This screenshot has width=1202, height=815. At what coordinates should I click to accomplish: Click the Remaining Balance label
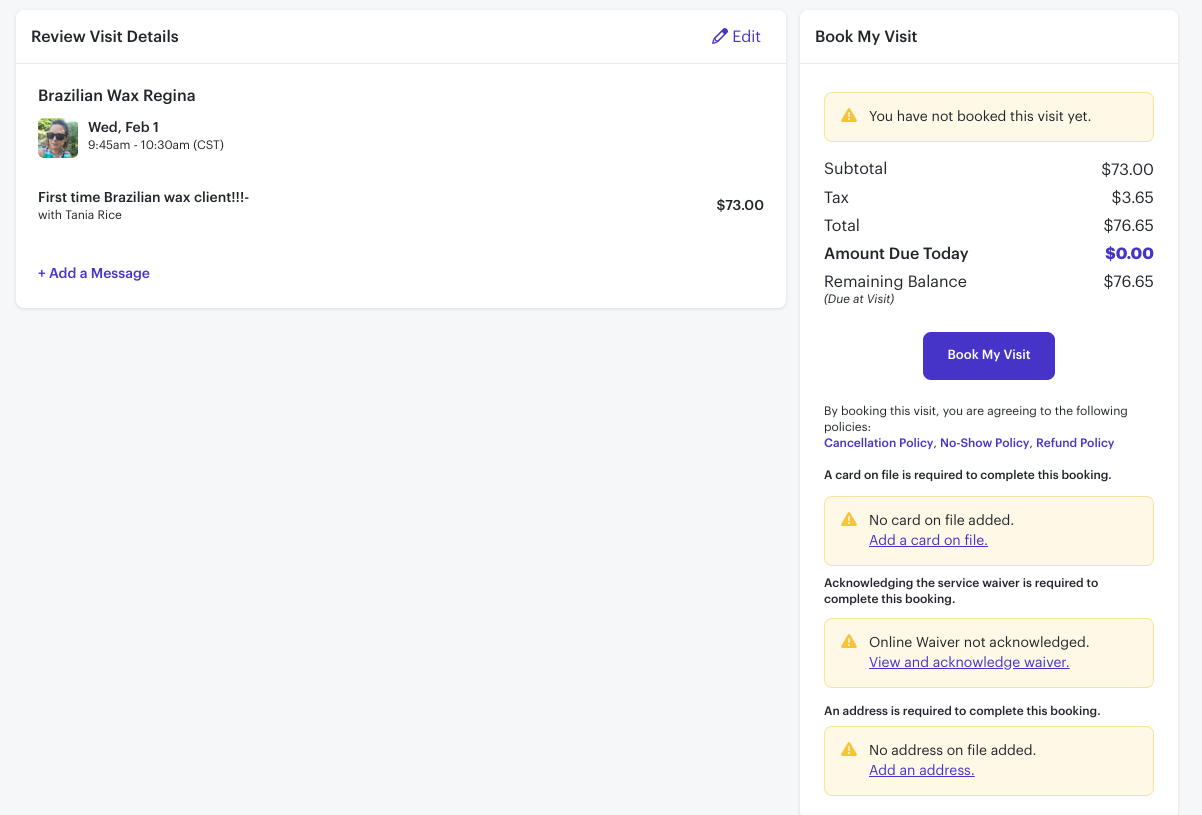(895, 282)
